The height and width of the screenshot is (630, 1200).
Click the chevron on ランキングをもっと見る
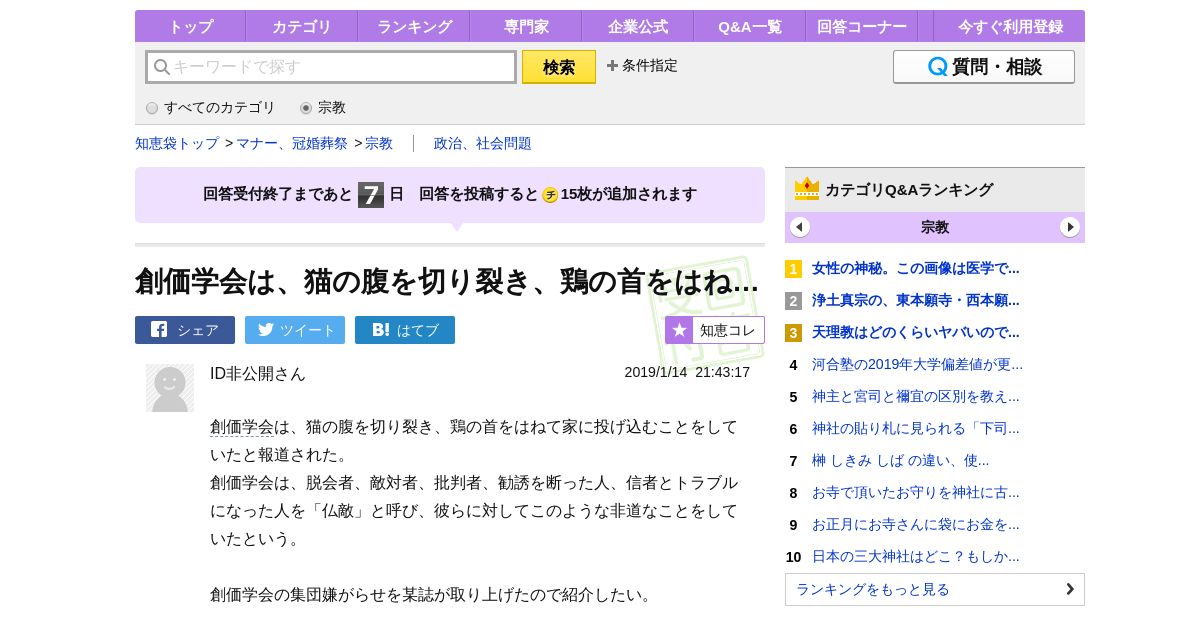pyautogui.click(x=1070, y=589)
